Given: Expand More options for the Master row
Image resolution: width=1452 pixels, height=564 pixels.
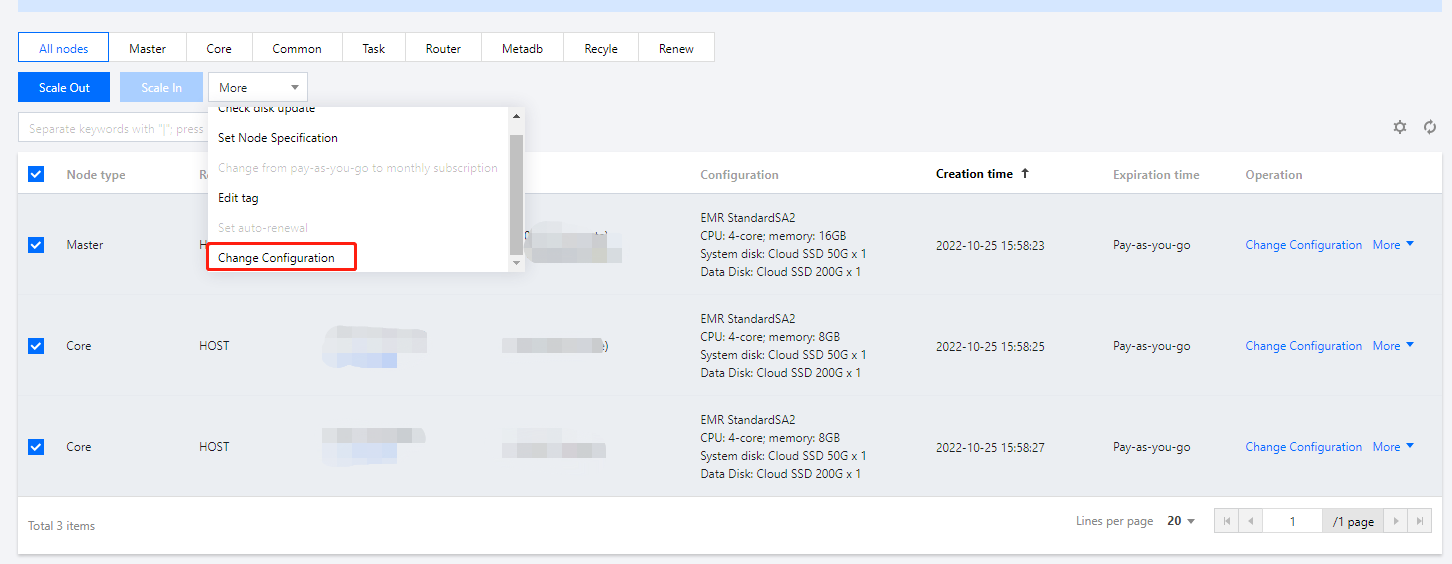Looking at the screenshot, I should 1393,245.
